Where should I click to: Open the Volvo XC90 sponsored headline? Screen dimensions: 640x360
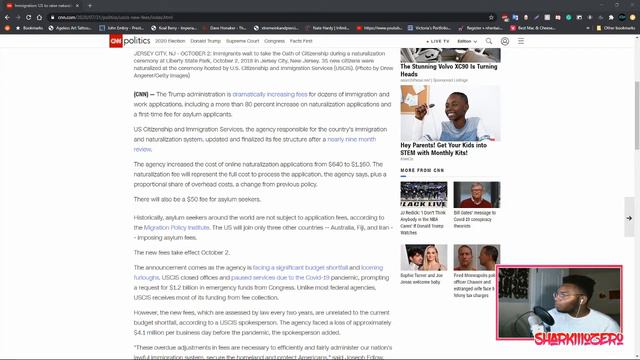point(449,70)
